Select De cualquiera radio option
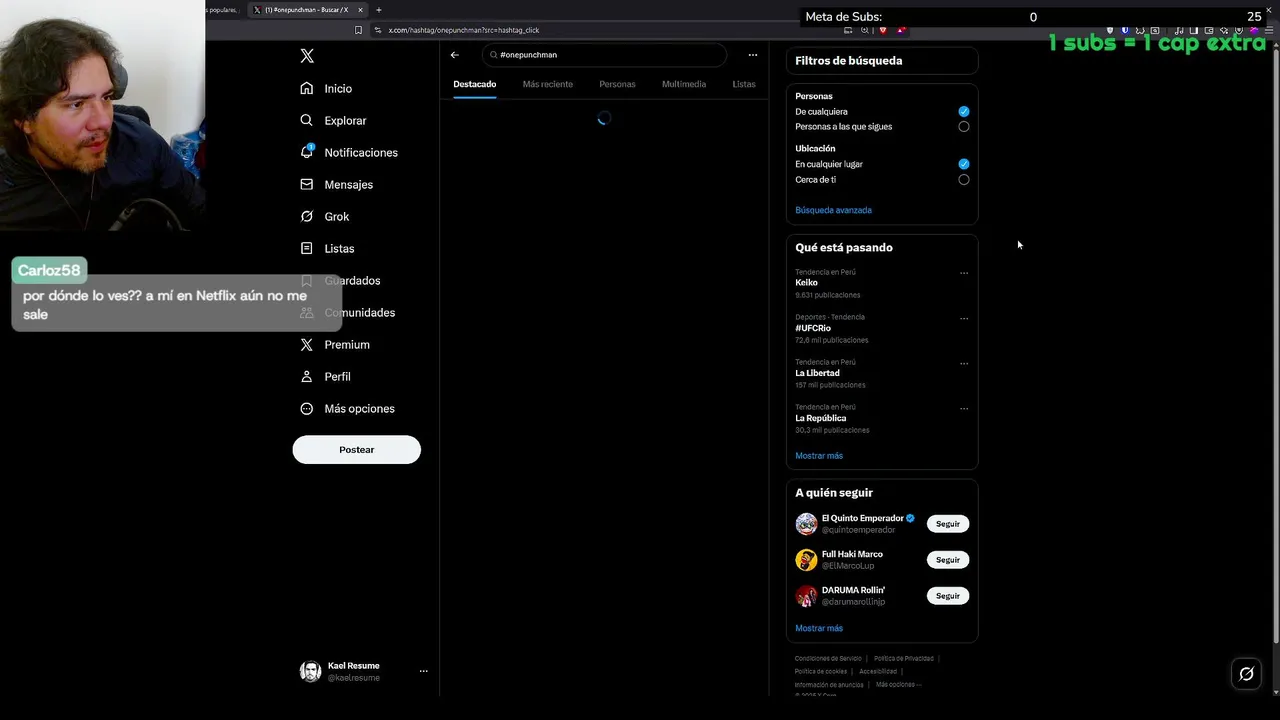The width and height of the screenshot is (1280, 720). (964, 111)
